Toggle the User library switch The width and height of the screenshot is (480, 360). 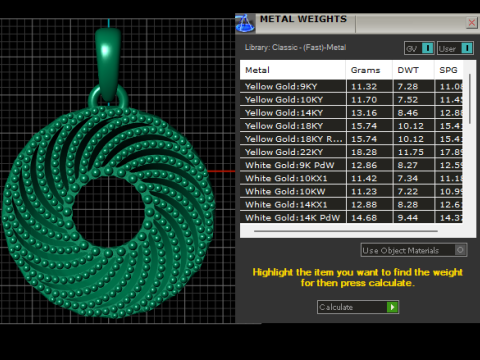tap(455, 48)
